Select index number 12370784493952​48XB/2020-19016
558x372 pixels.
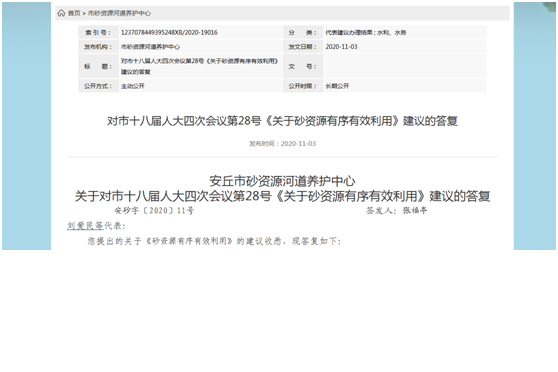click(x=169, y=32)
